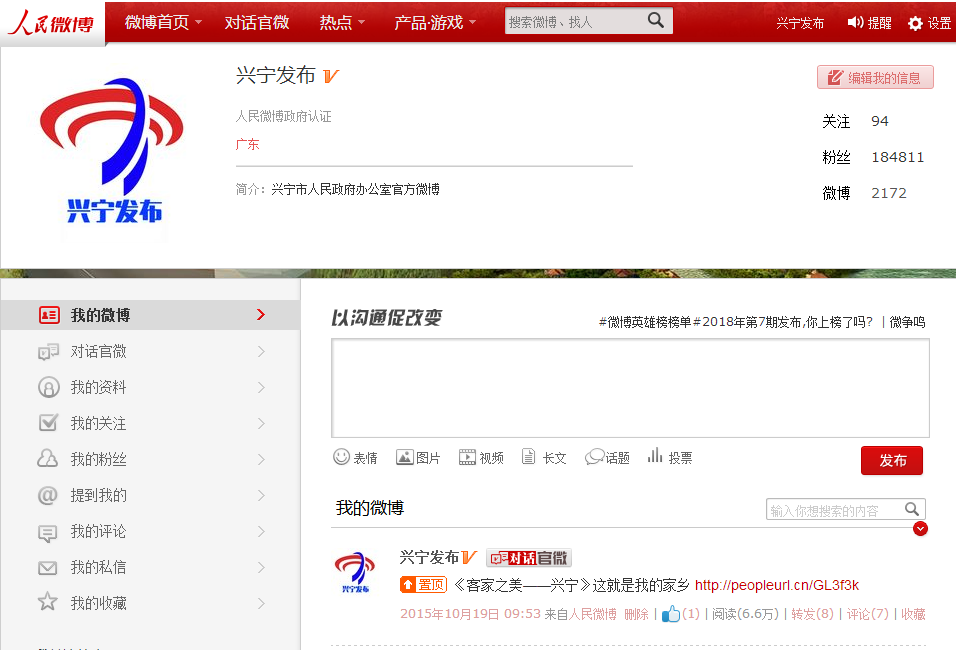Click the red 发布 button
956x650 pixels.
tap(892, 460)
